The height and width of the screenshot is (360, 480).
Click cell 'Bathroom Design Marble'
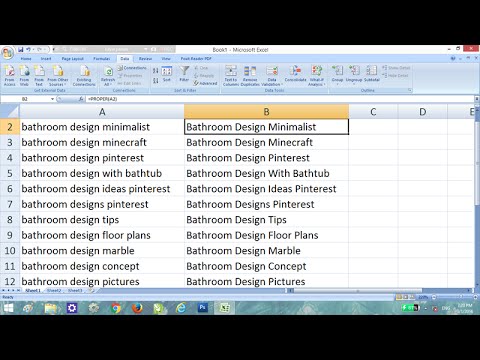[x=266, y=251]
